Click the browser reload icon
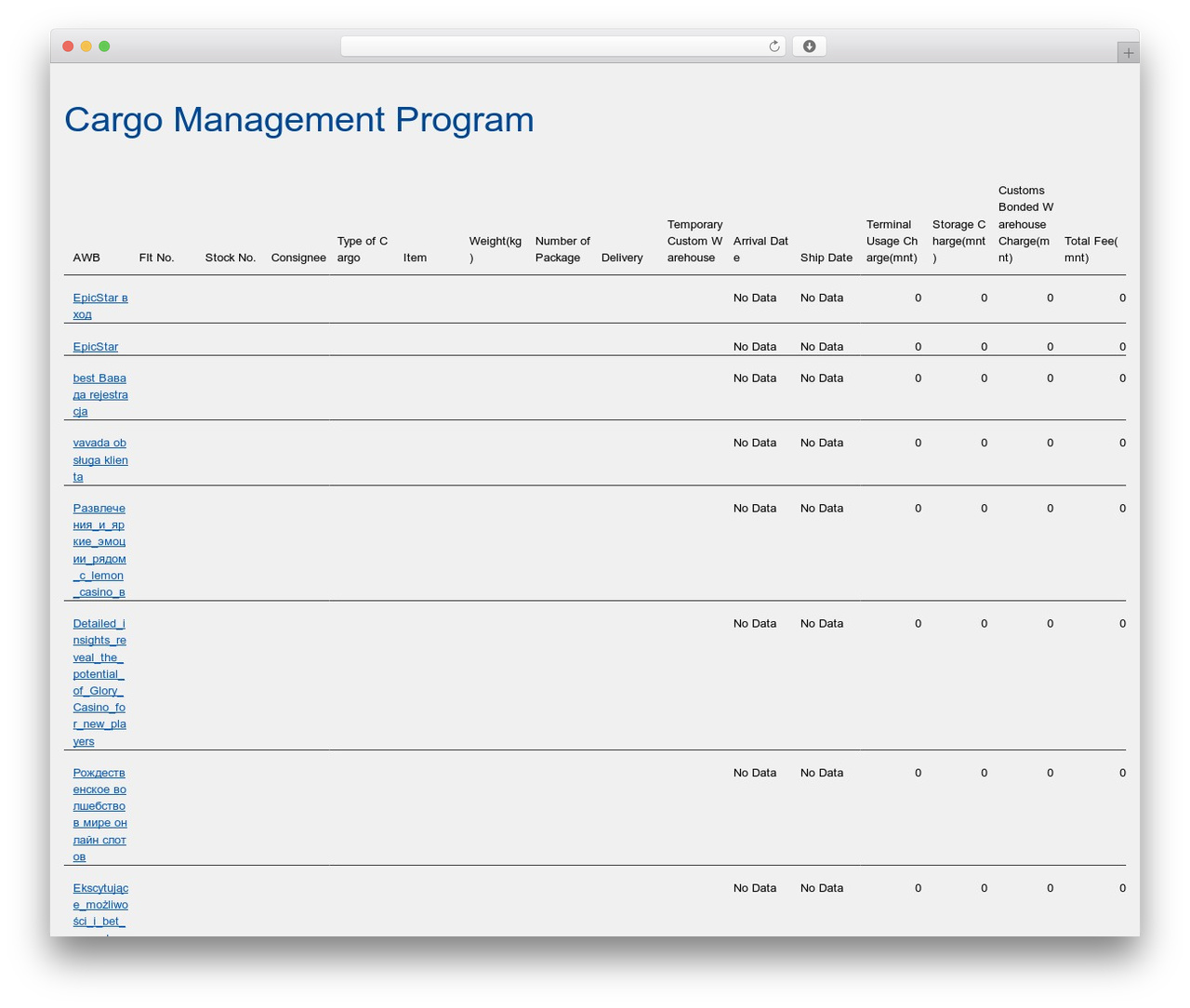 [x=774, y=46]
